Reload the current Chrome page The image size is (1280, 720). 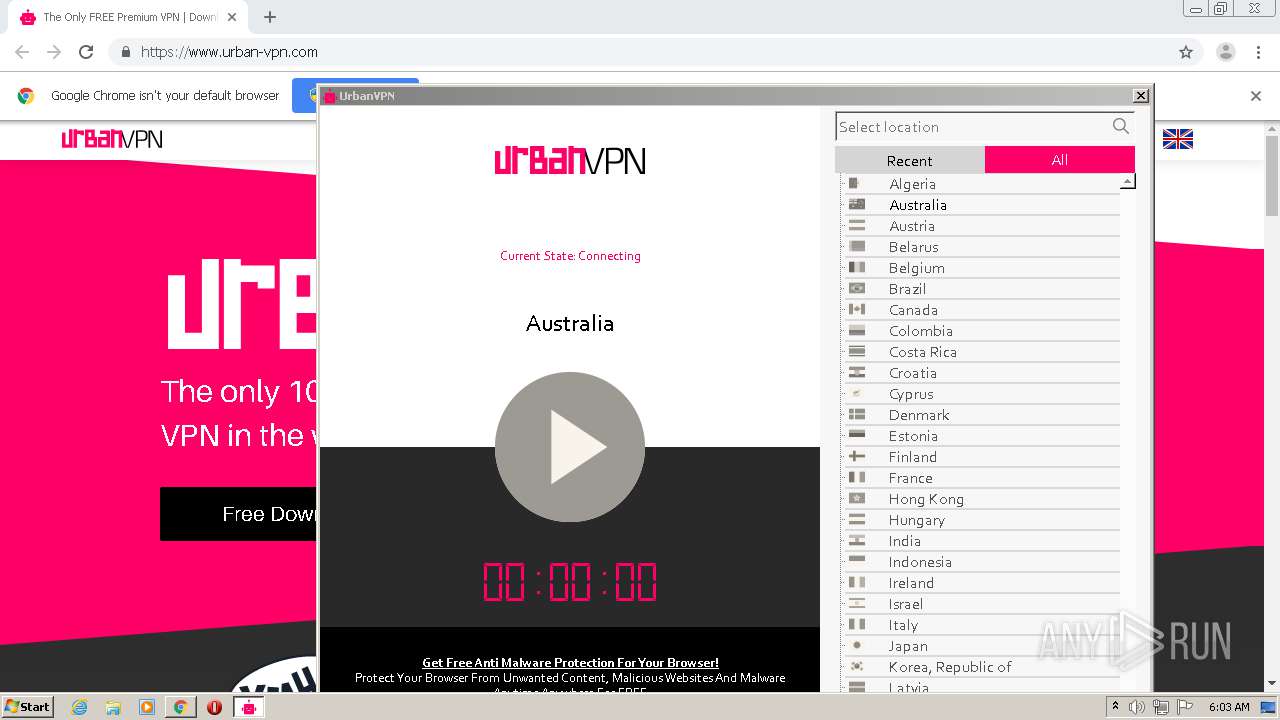point(86,52)
